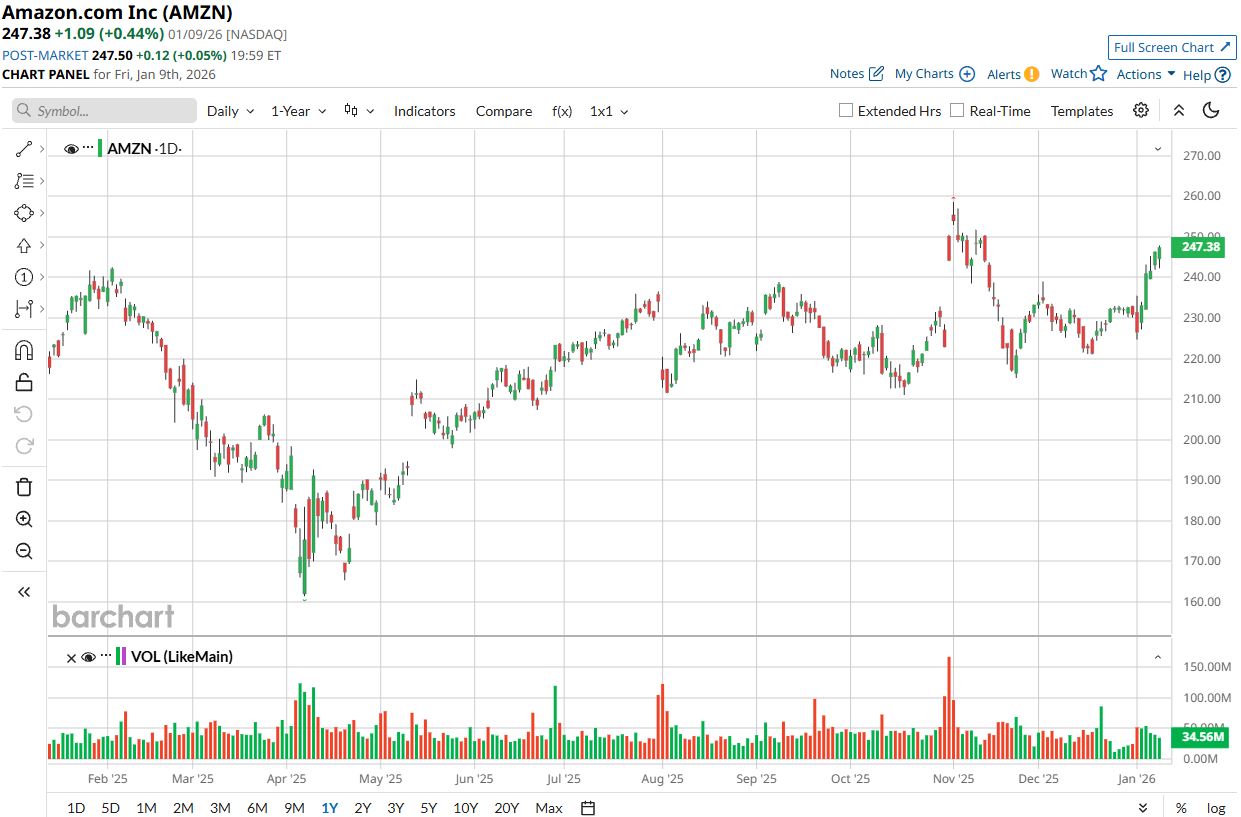The height and width of the screenshot is (817, 1241).
Task: Open chart settings gear icon
Action: point(1141,110)
